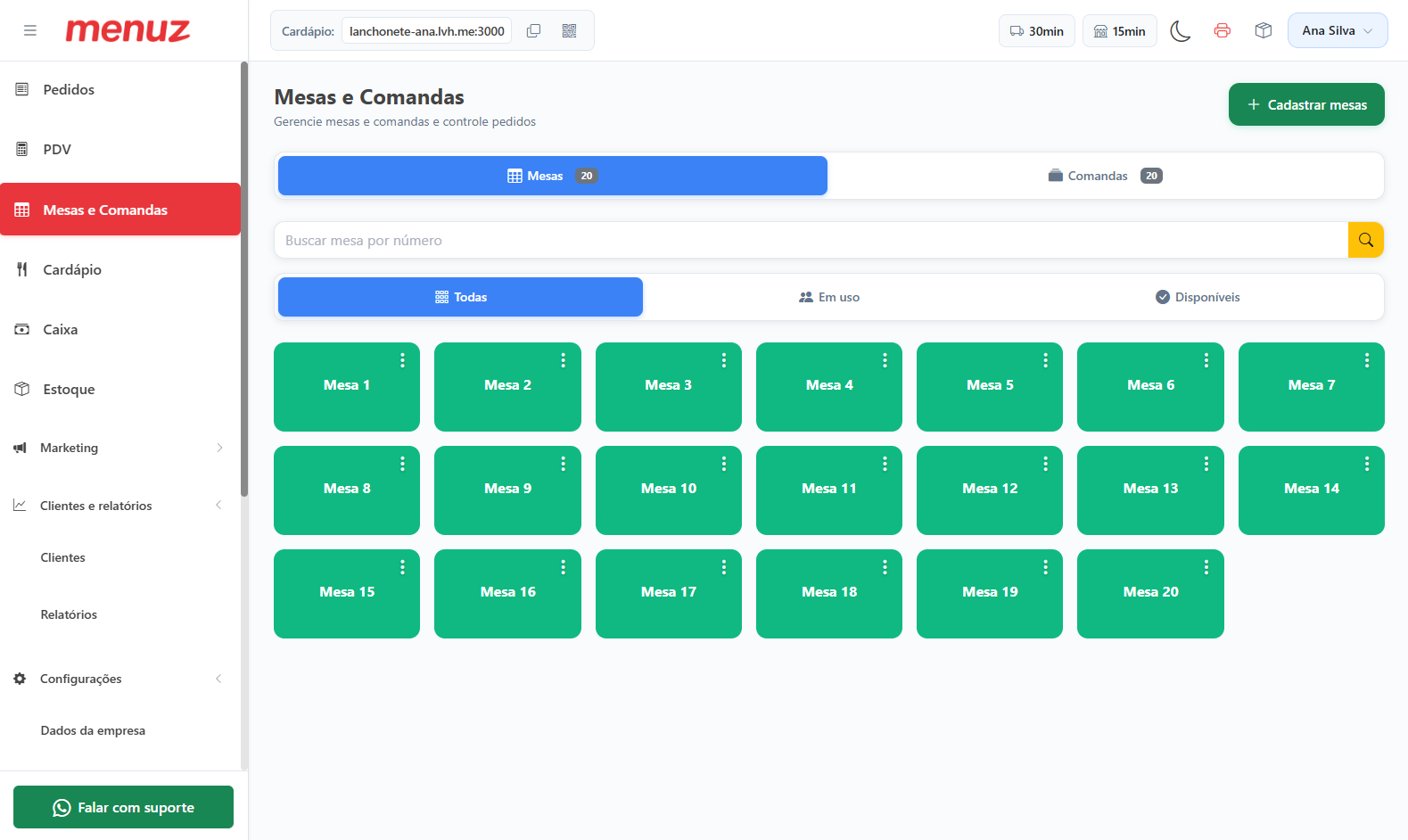Open the three-dot options for Mesa 17
This screenshot has height=840, width=1408.
point(724,567)
